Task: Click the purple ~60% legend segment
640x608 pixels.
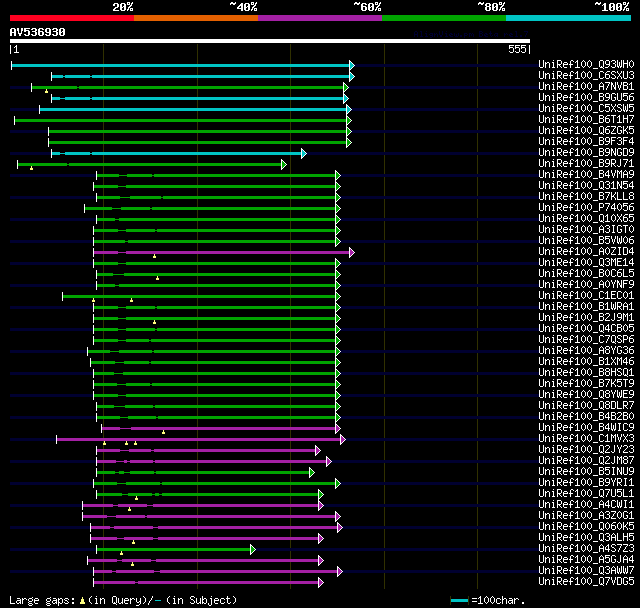Action: pos(320,18)
